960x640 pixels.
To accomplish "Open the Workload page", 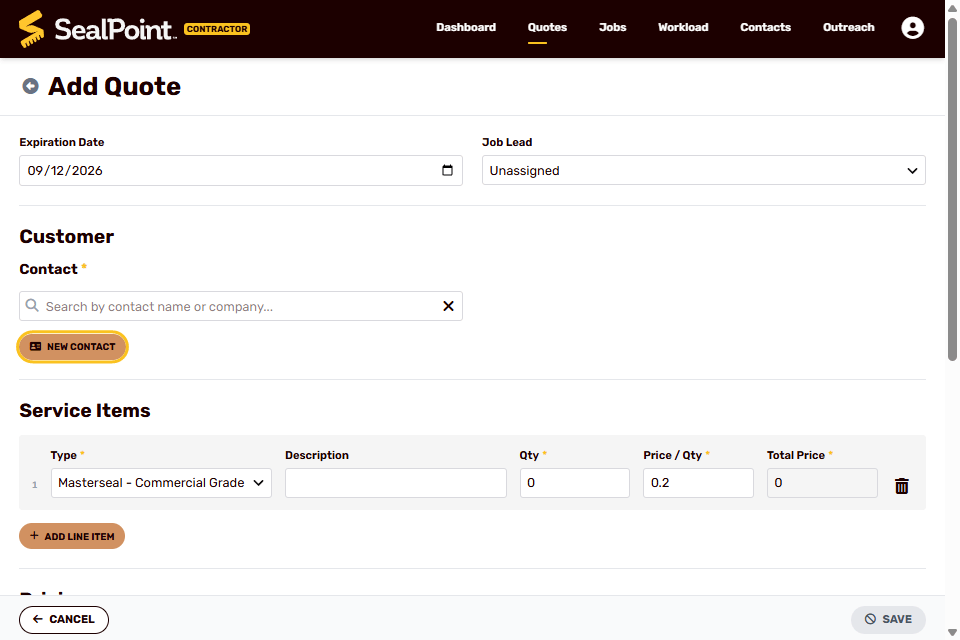I will pos(683,27).
